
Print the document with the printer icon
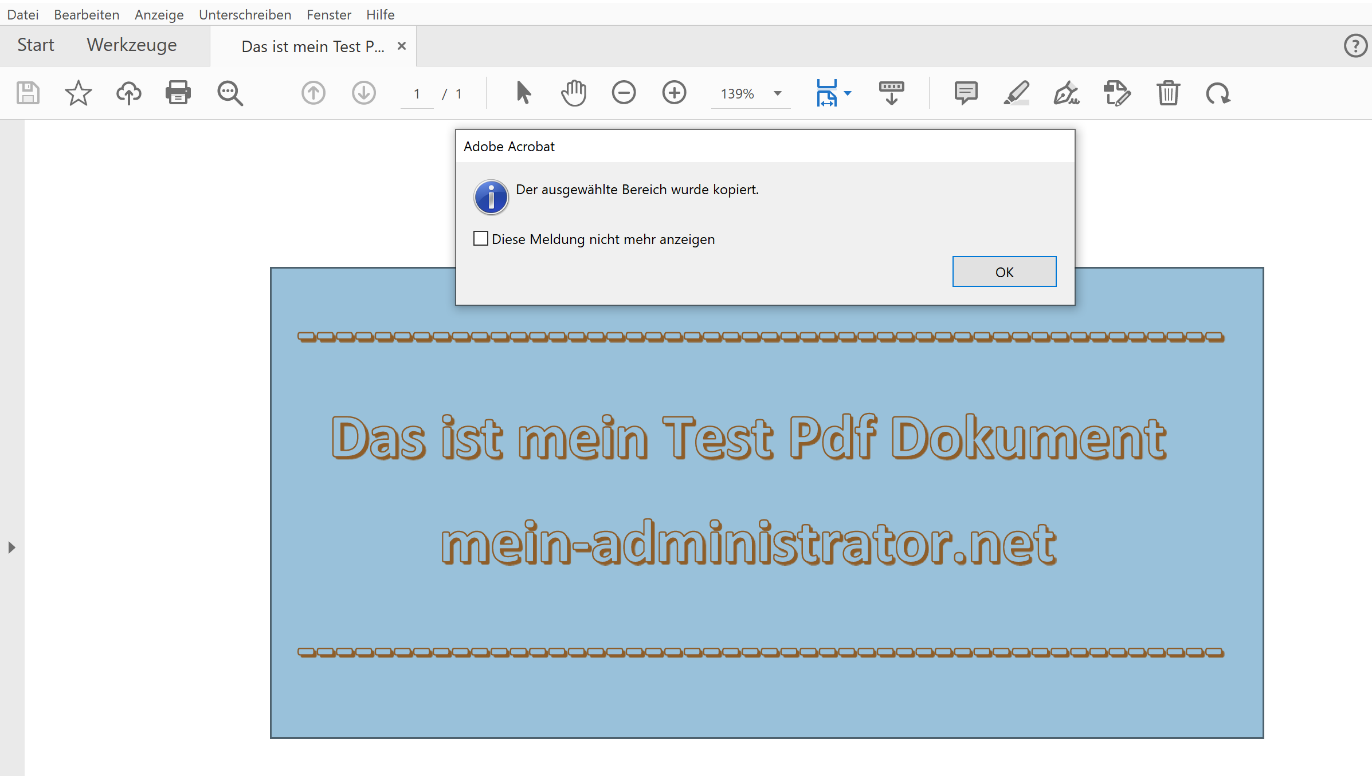click(178, 93)
